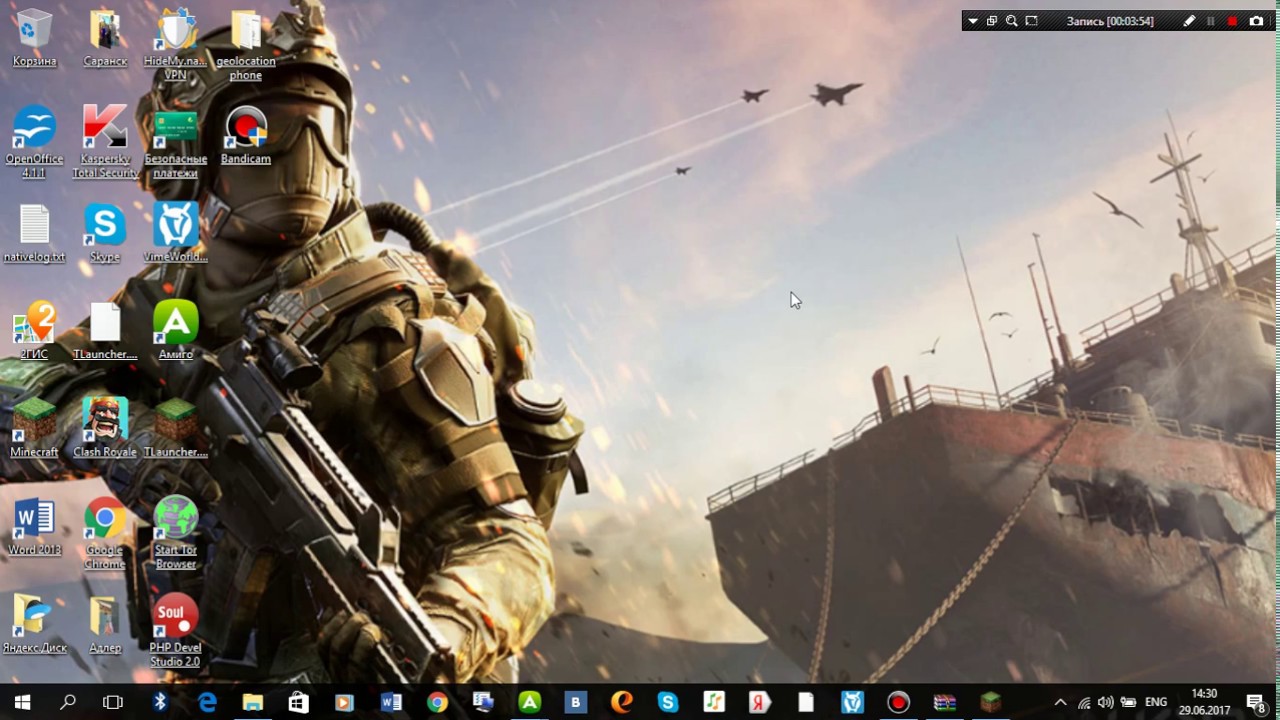Open the Windows Start menu
1280x720 pixels.
point(22,702)
